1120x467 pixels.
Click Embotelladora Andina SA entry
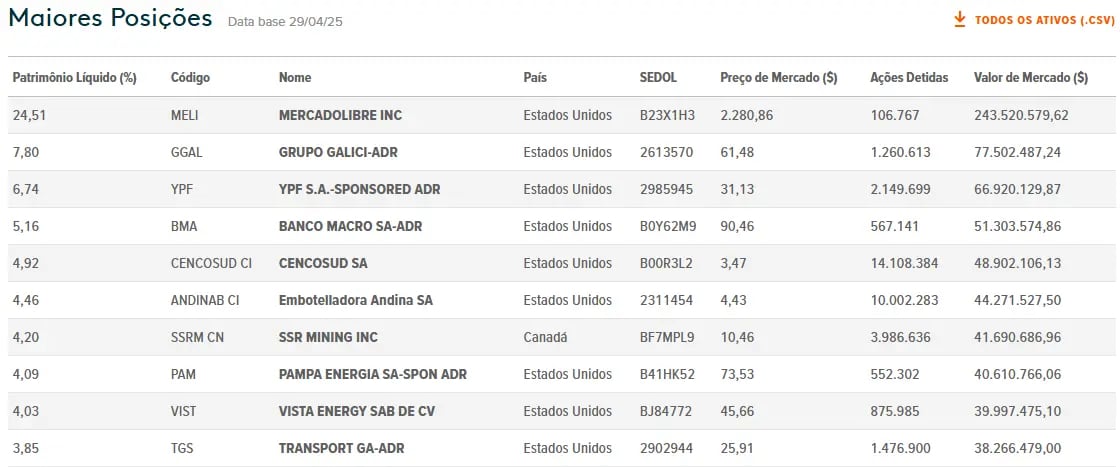(356, 301)
